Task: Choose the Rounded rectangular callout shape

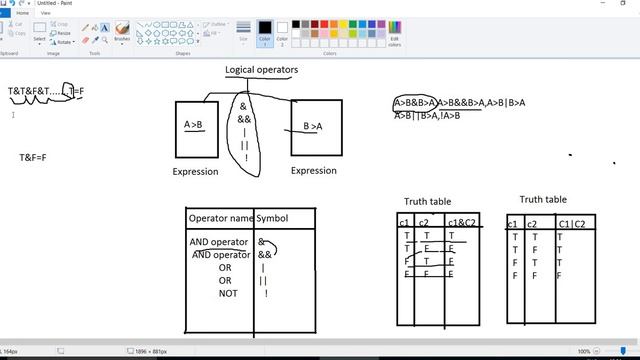Action: [x=173, y=41]
